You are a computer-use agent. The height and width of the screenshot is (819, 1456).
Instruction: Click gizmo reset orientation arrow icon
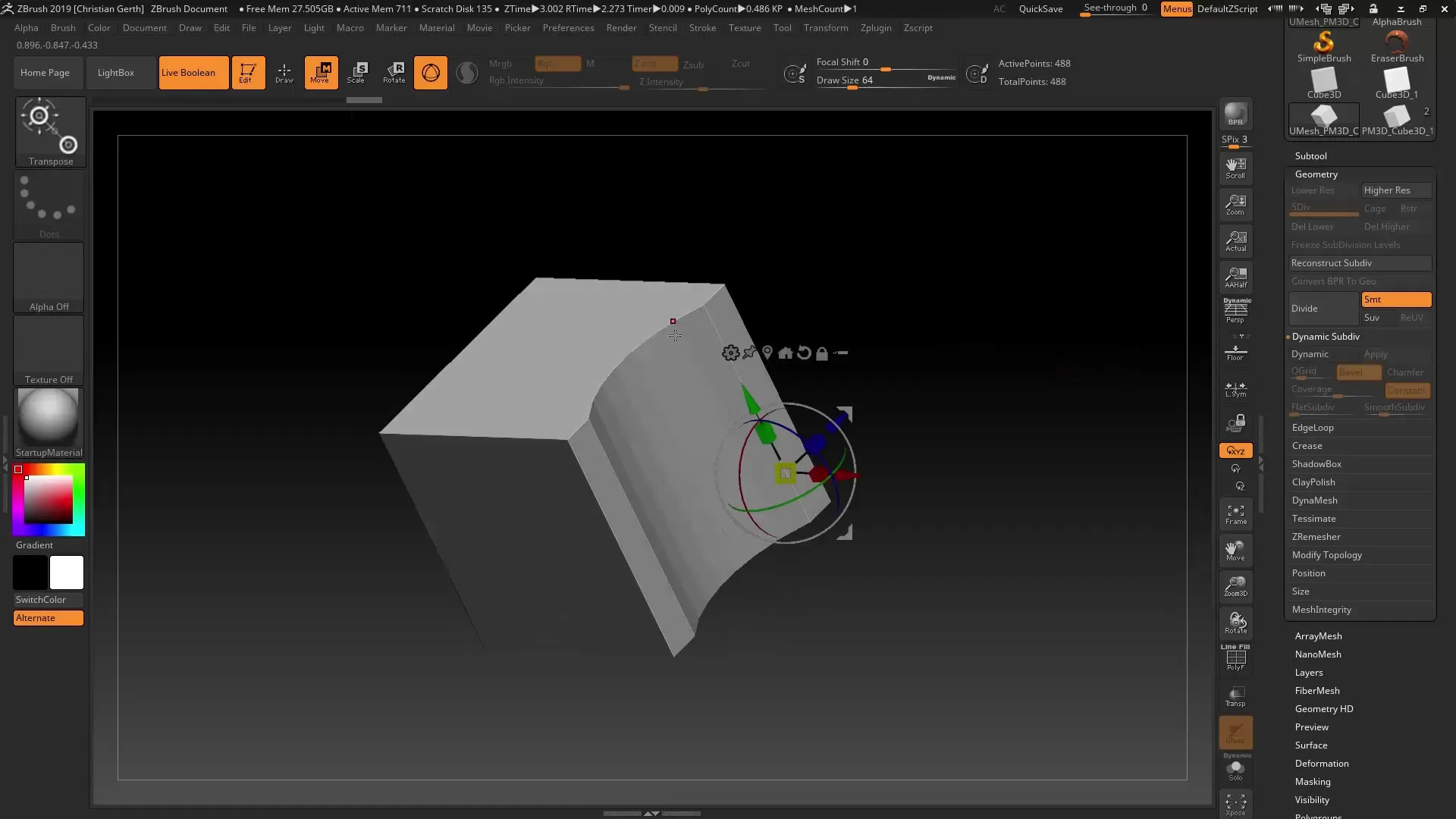804,353
